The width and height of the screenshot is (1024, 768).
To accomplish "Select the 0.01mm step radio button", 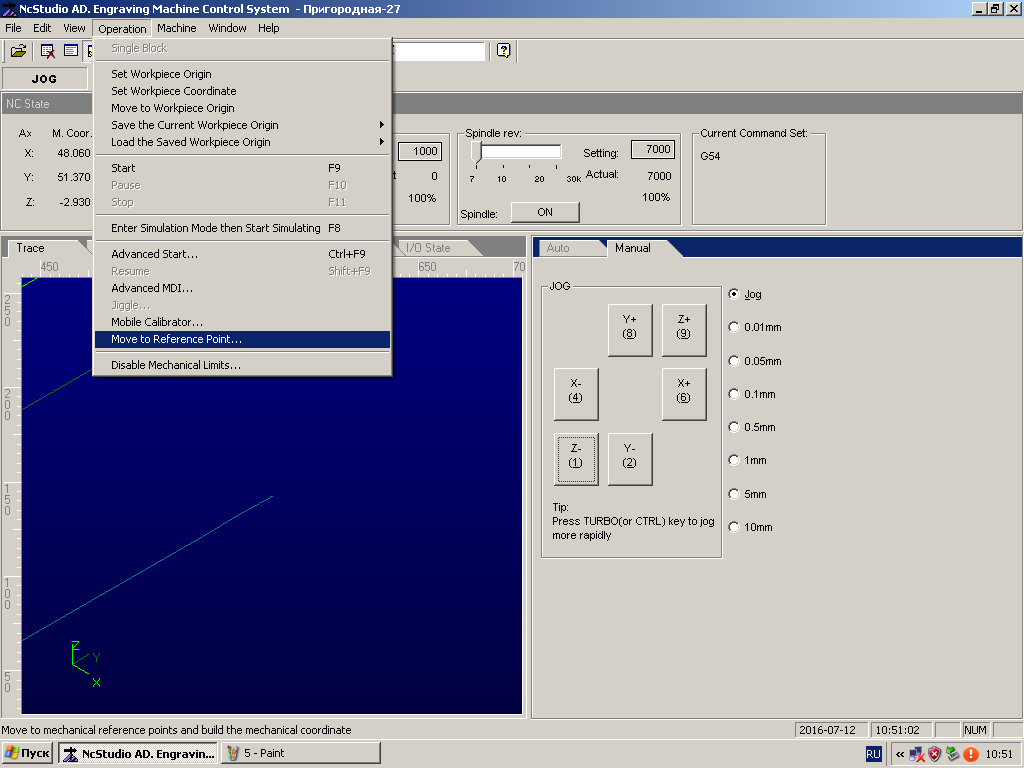I will pyautogui.click(x=734, y=327).
